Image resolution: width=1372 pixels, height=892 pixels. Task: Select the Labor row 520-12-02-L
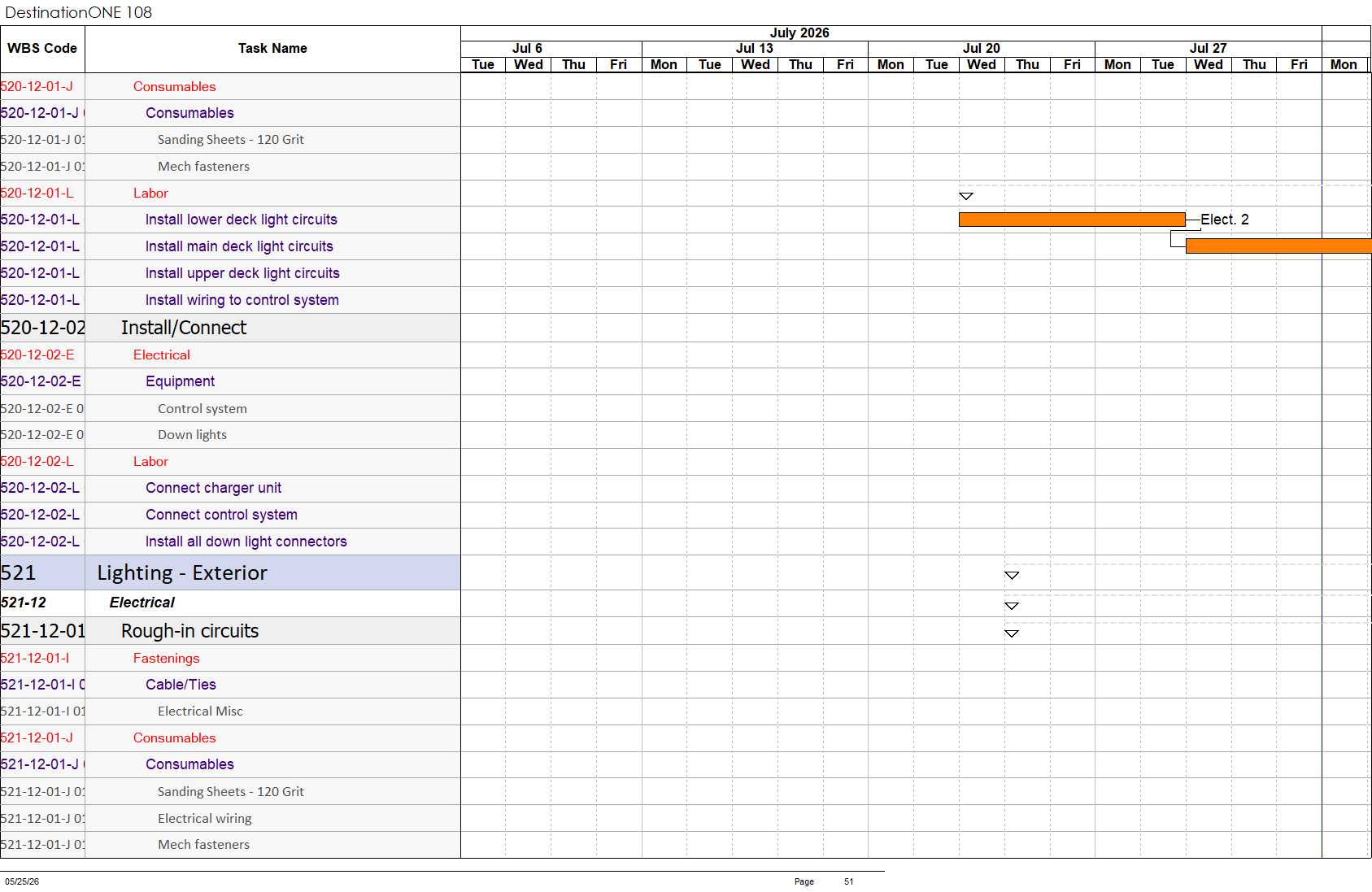[230, 462]
